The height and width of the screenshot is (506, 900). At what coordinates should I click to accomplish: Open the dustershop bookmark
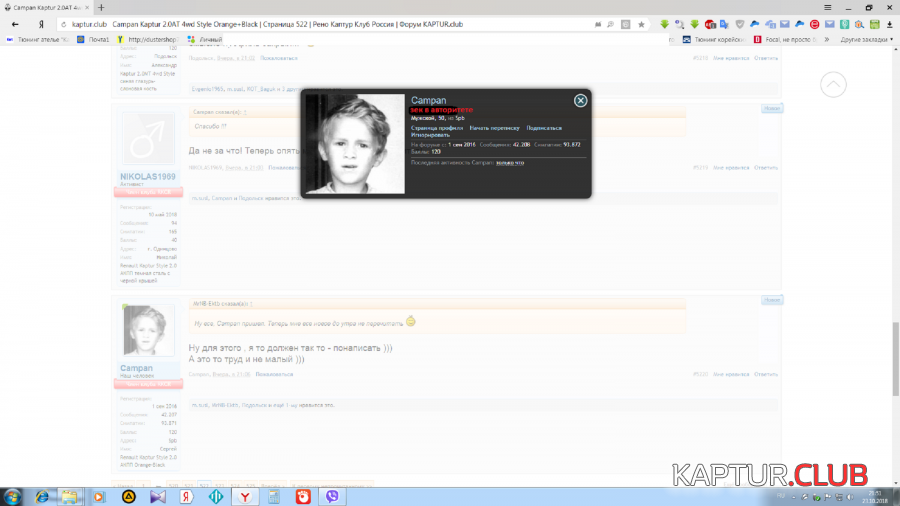coord(148,40)
